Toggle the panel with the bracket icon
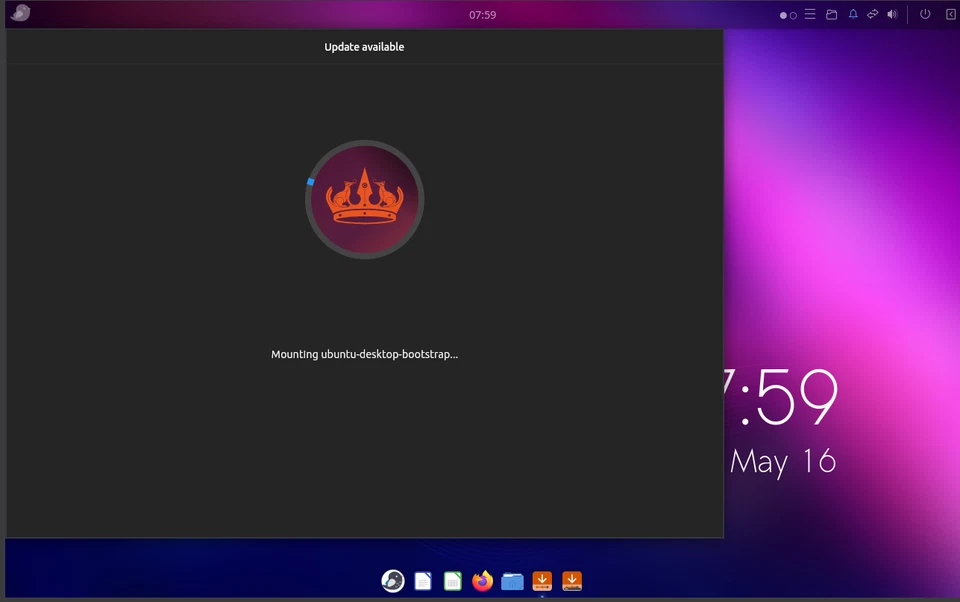960x602 pixels. coord(948,14)
